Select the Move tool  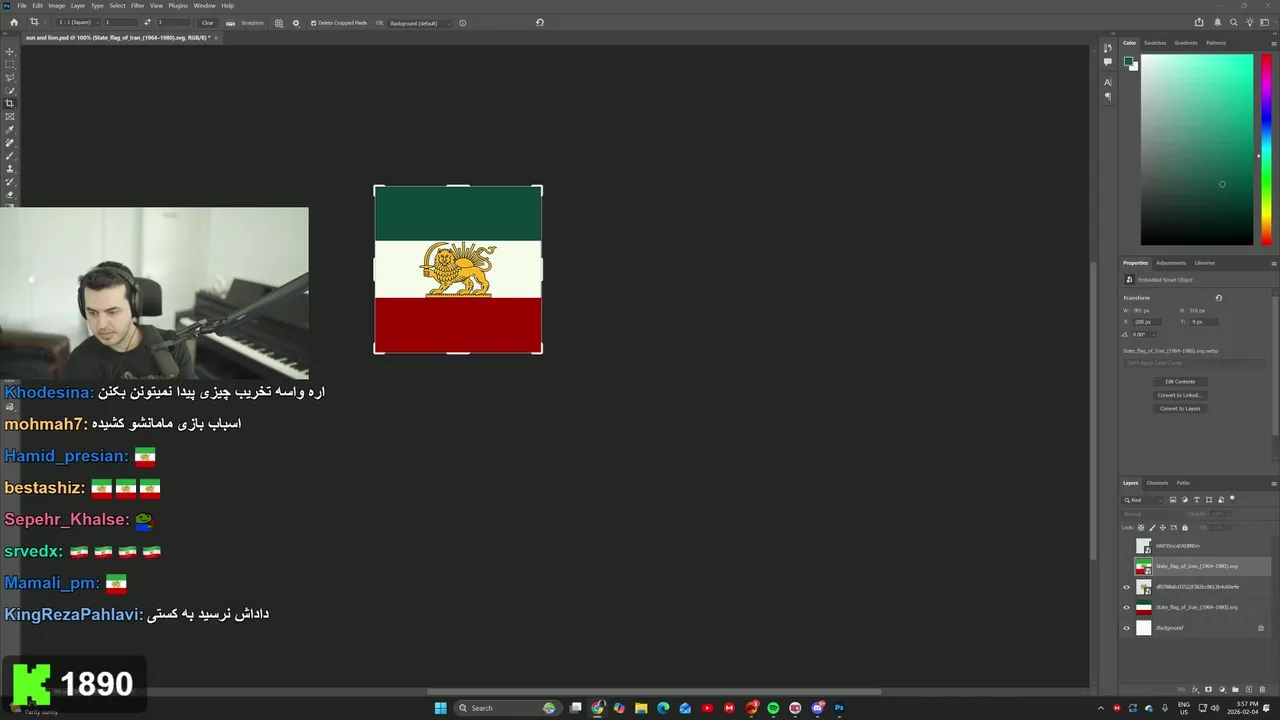click(x=10, y=52)
